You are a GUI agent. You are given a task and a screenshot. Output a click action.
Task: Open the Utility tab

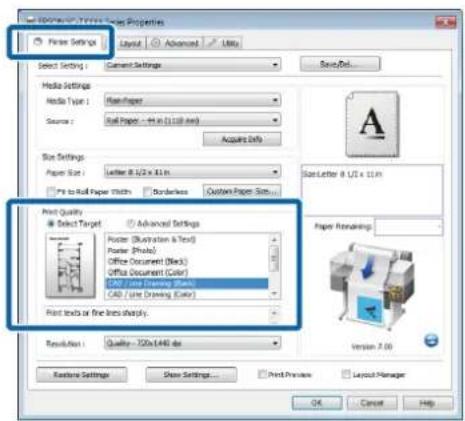click(223, 43)
